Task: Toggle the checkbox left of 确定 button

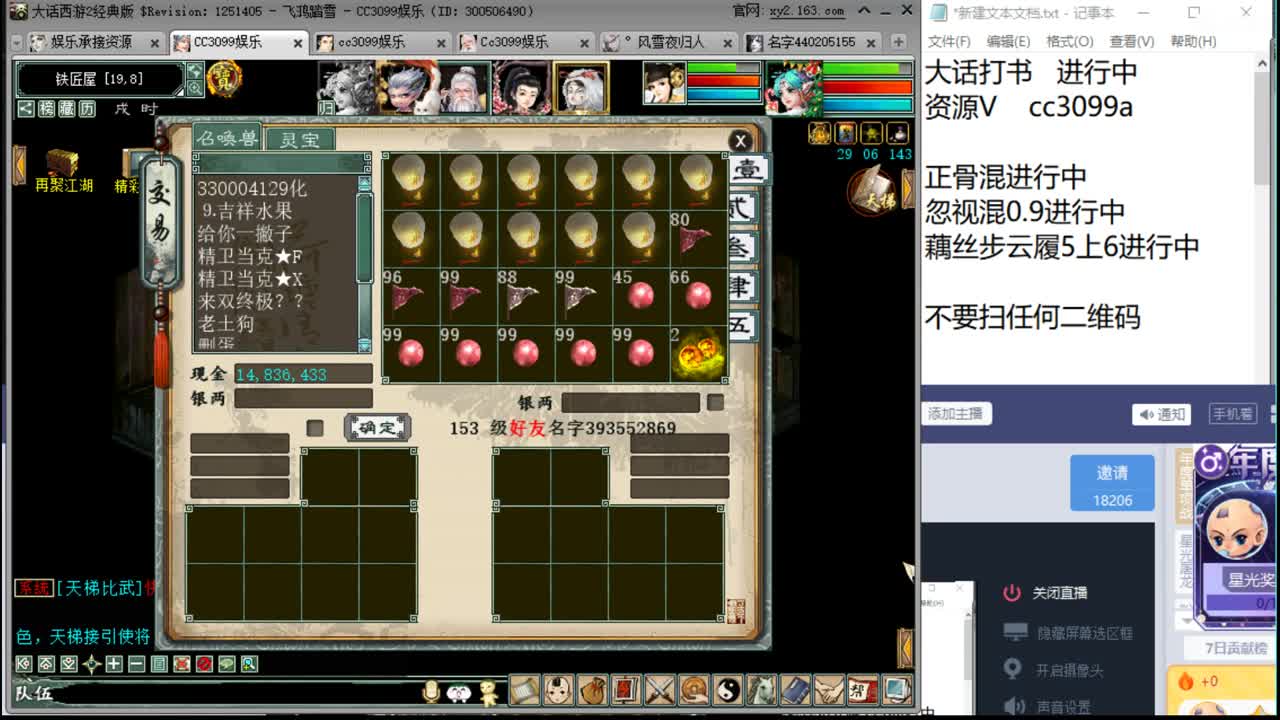Action: (315, 428)
